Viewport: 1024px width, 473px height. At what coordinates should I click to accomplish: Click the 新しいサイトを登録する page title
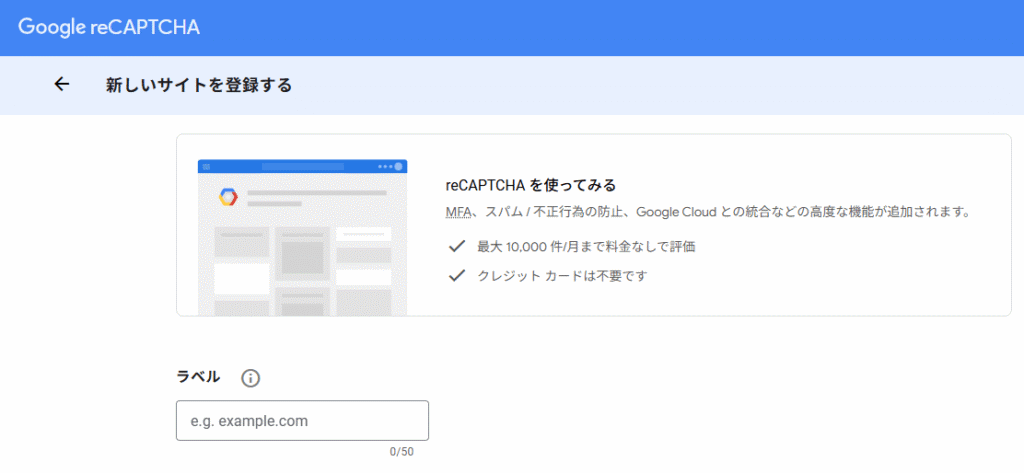199,85
